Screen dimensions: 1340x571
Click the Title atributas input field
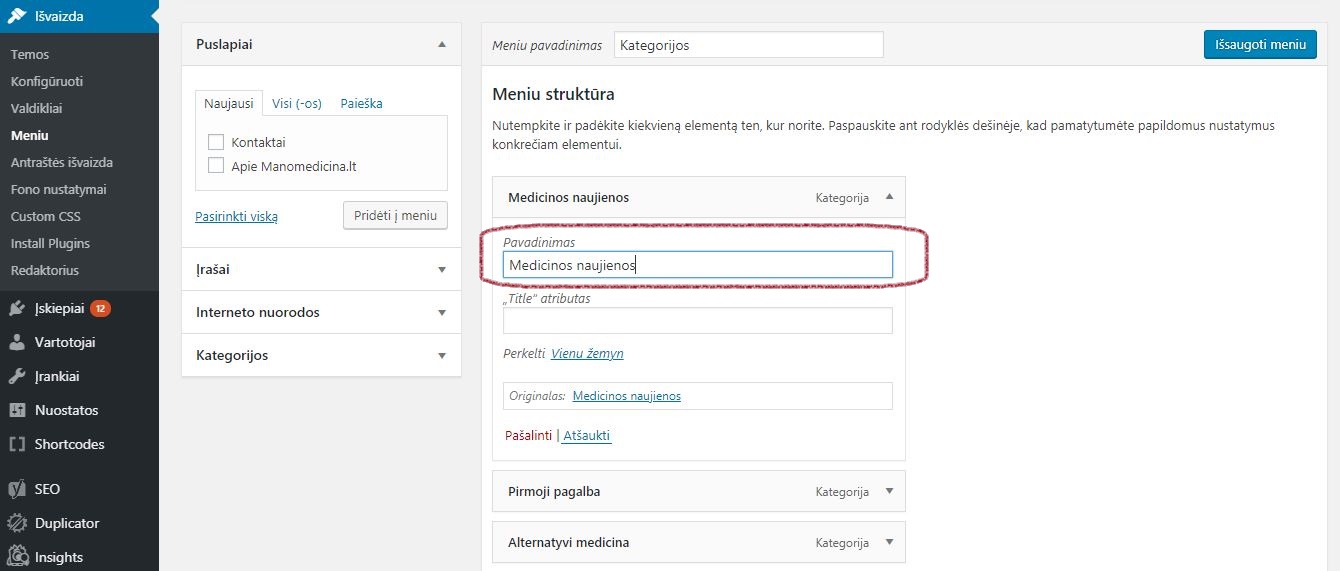coord(697,320)
